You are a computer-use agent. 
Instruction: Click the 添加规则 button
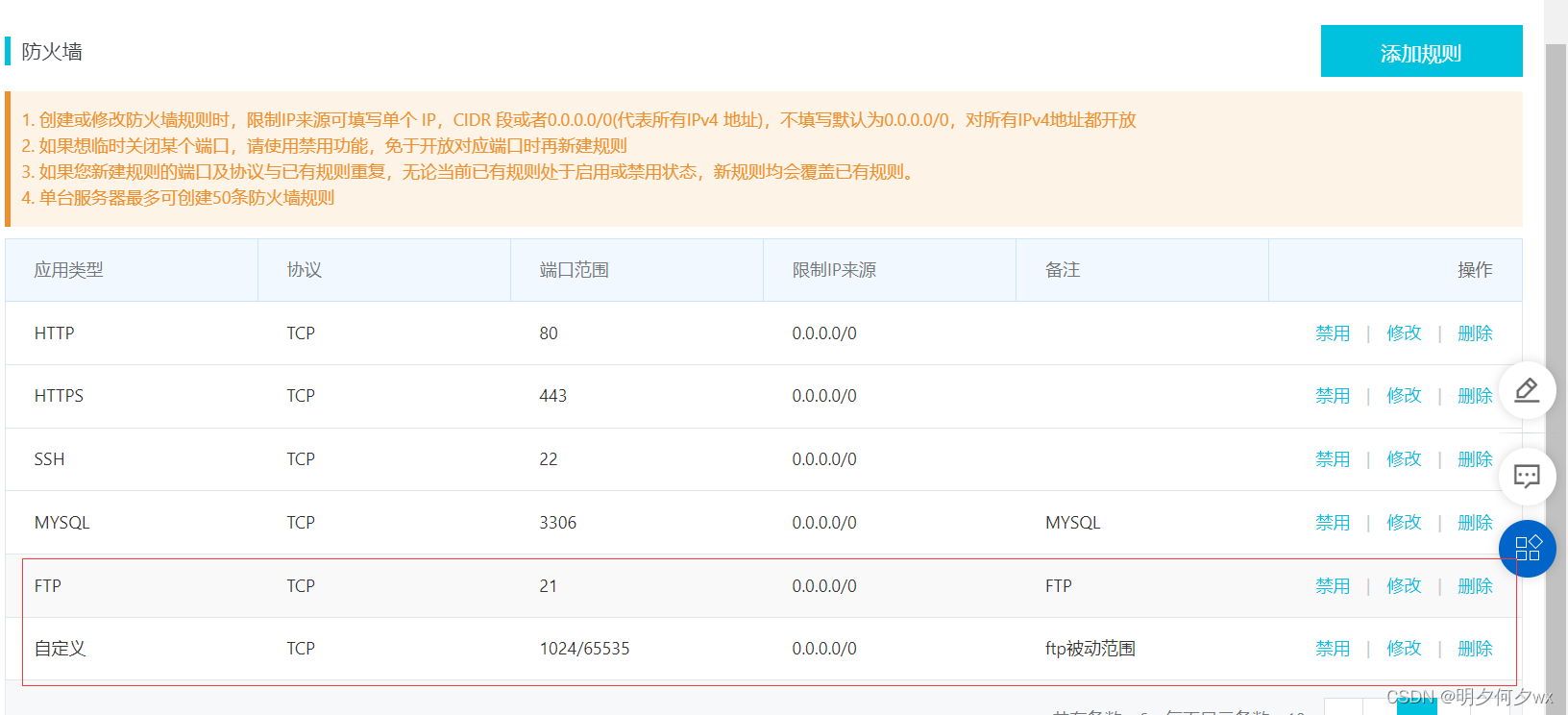[x=1421, y=51]
